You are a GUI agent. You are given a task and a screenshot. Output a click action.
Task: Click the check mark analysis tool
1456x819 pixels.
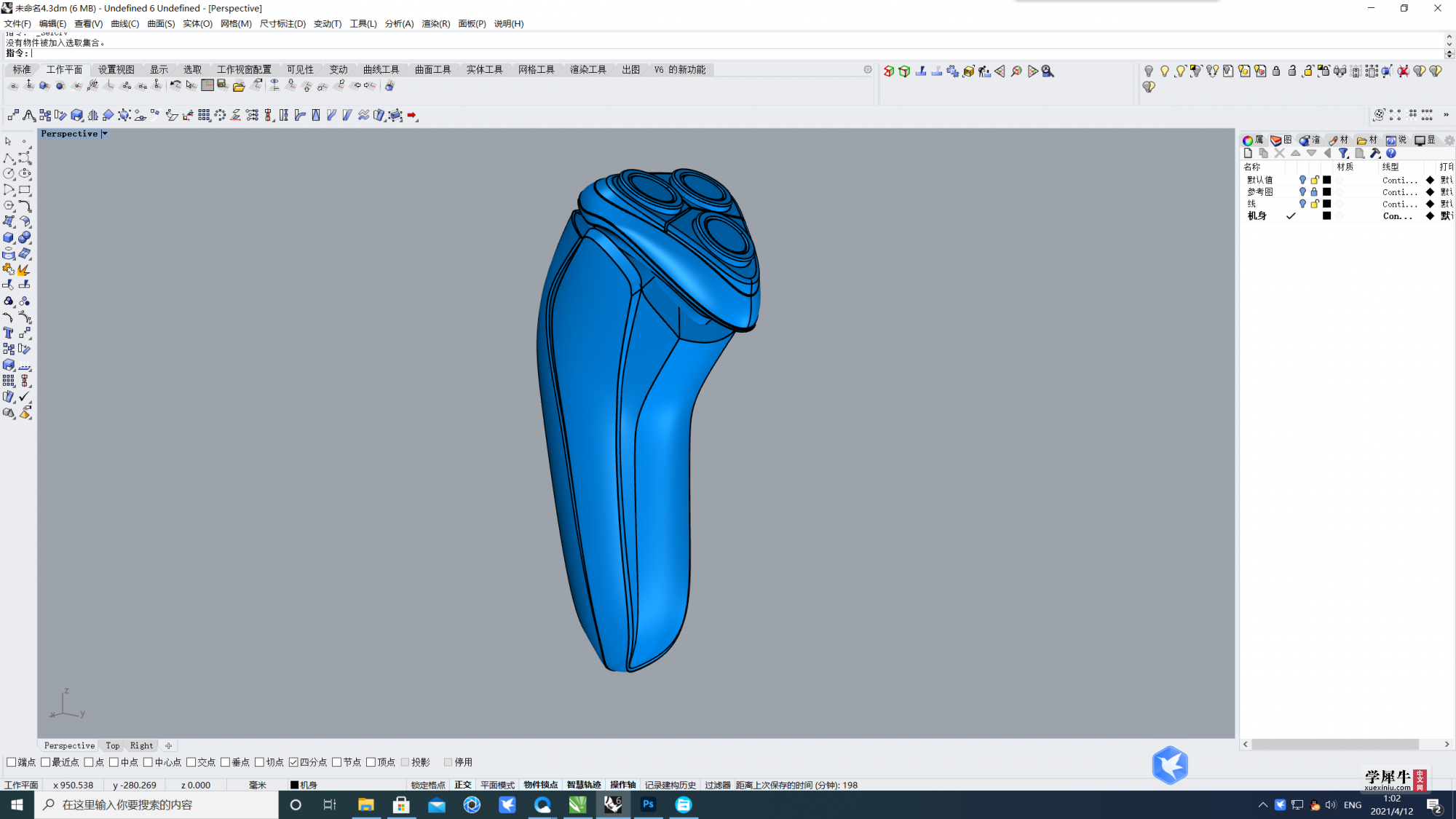25,397
